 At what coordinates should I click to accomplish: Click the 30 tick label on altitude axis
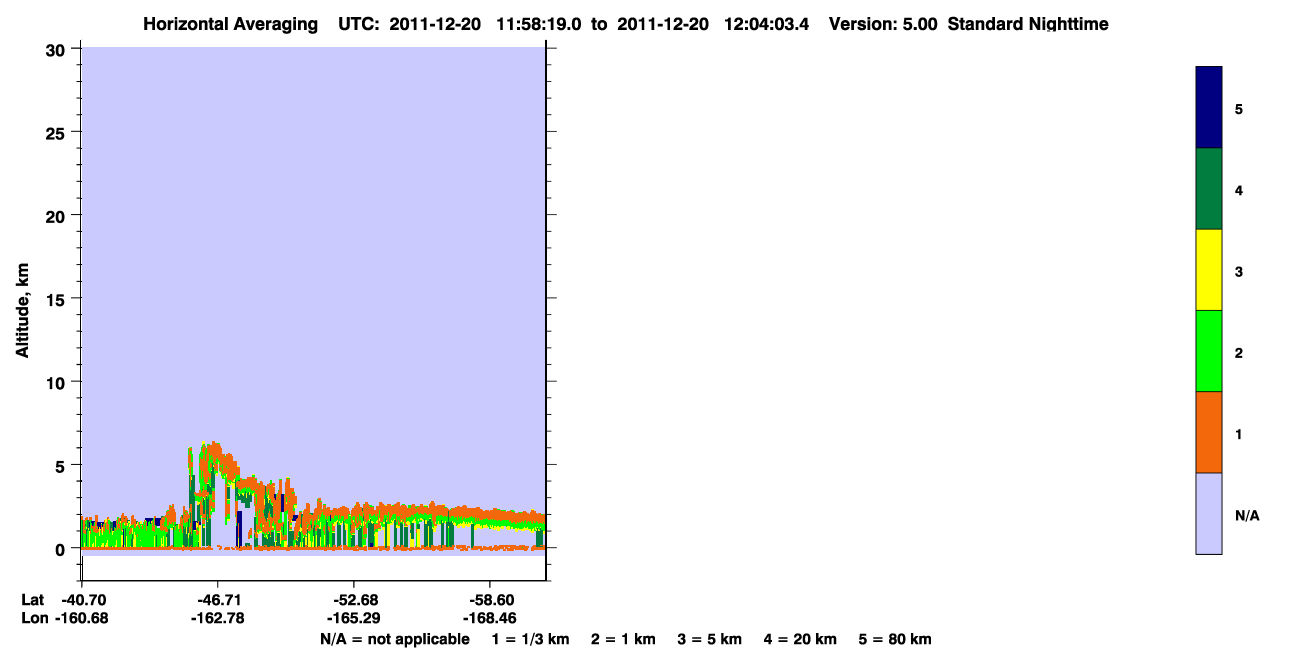coord(58,49)
